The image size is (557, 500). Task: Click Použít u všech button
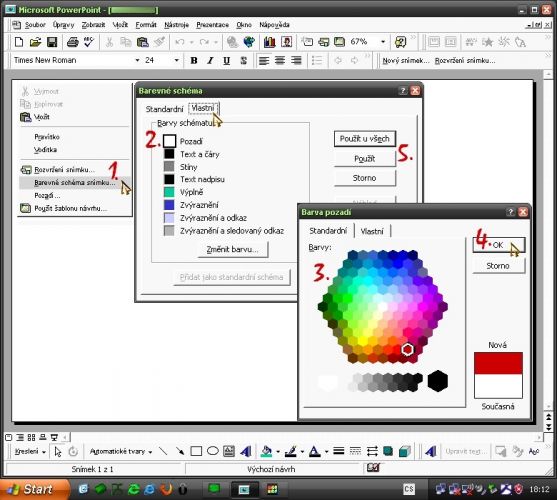pos(364,139)
